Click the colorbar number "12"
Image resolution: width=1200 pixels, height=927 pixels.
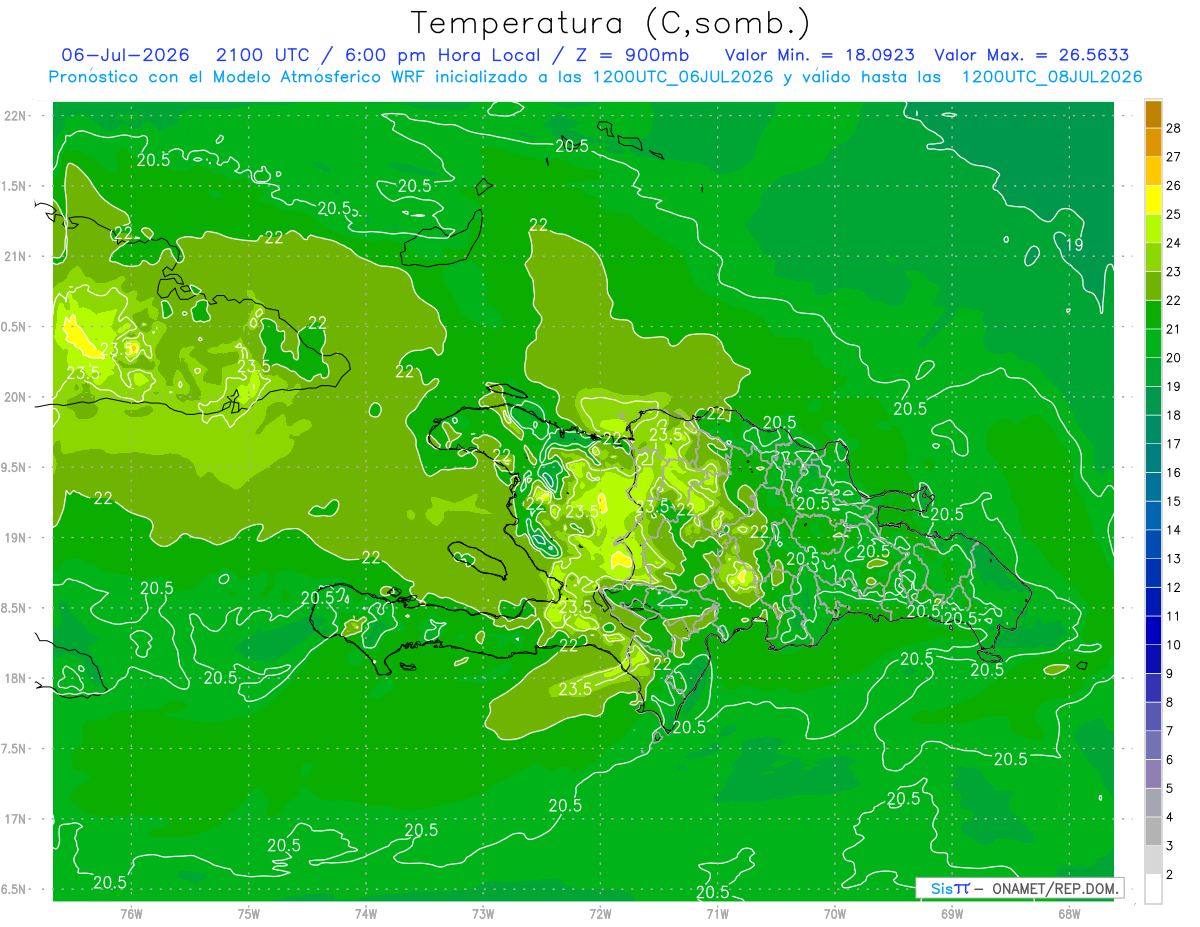1174,587
